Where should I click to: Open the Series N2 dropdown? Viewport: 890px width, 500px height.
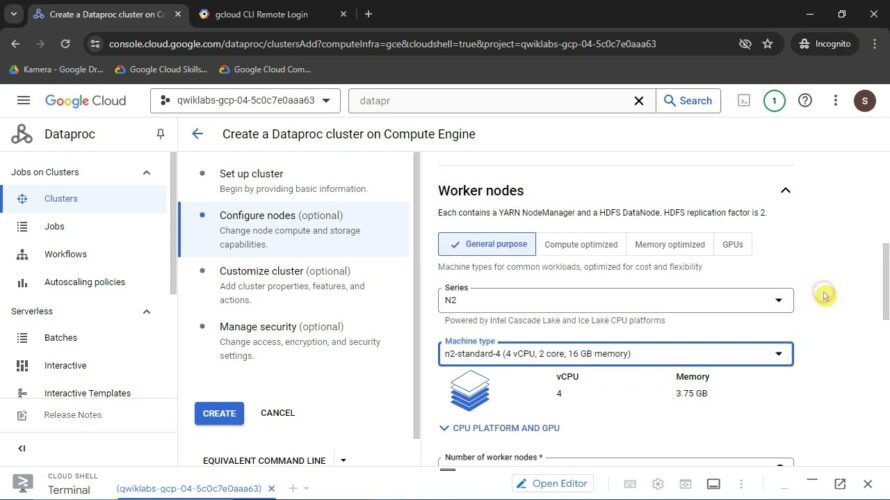615,300
